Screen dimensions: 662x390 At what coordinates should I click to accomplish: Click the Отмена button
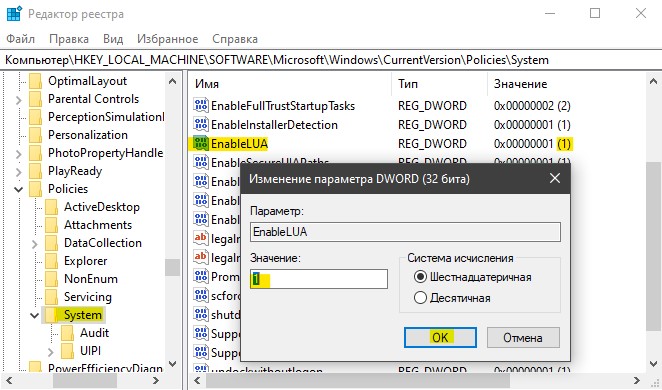(x=523, y=337)
